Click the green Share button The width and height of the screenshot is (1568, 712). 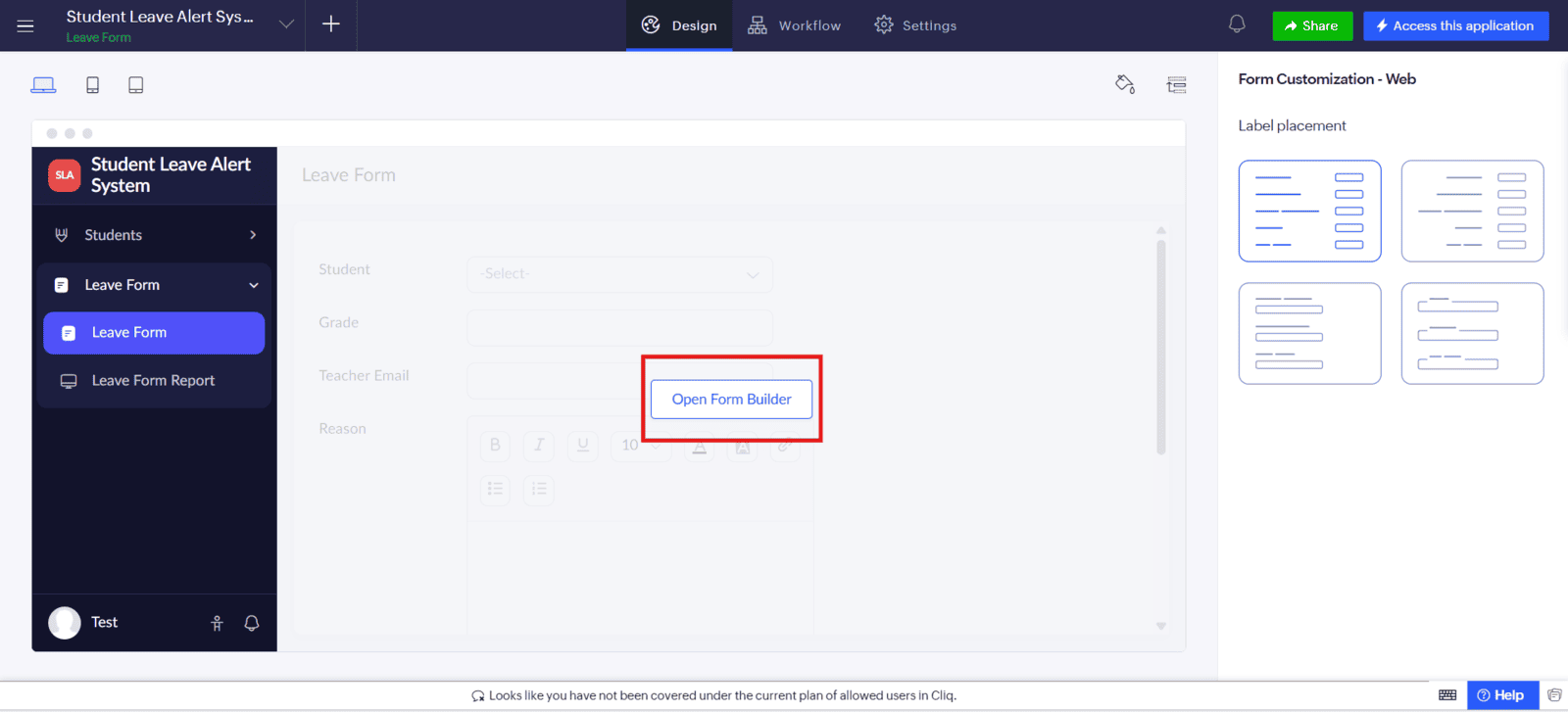1311,25
